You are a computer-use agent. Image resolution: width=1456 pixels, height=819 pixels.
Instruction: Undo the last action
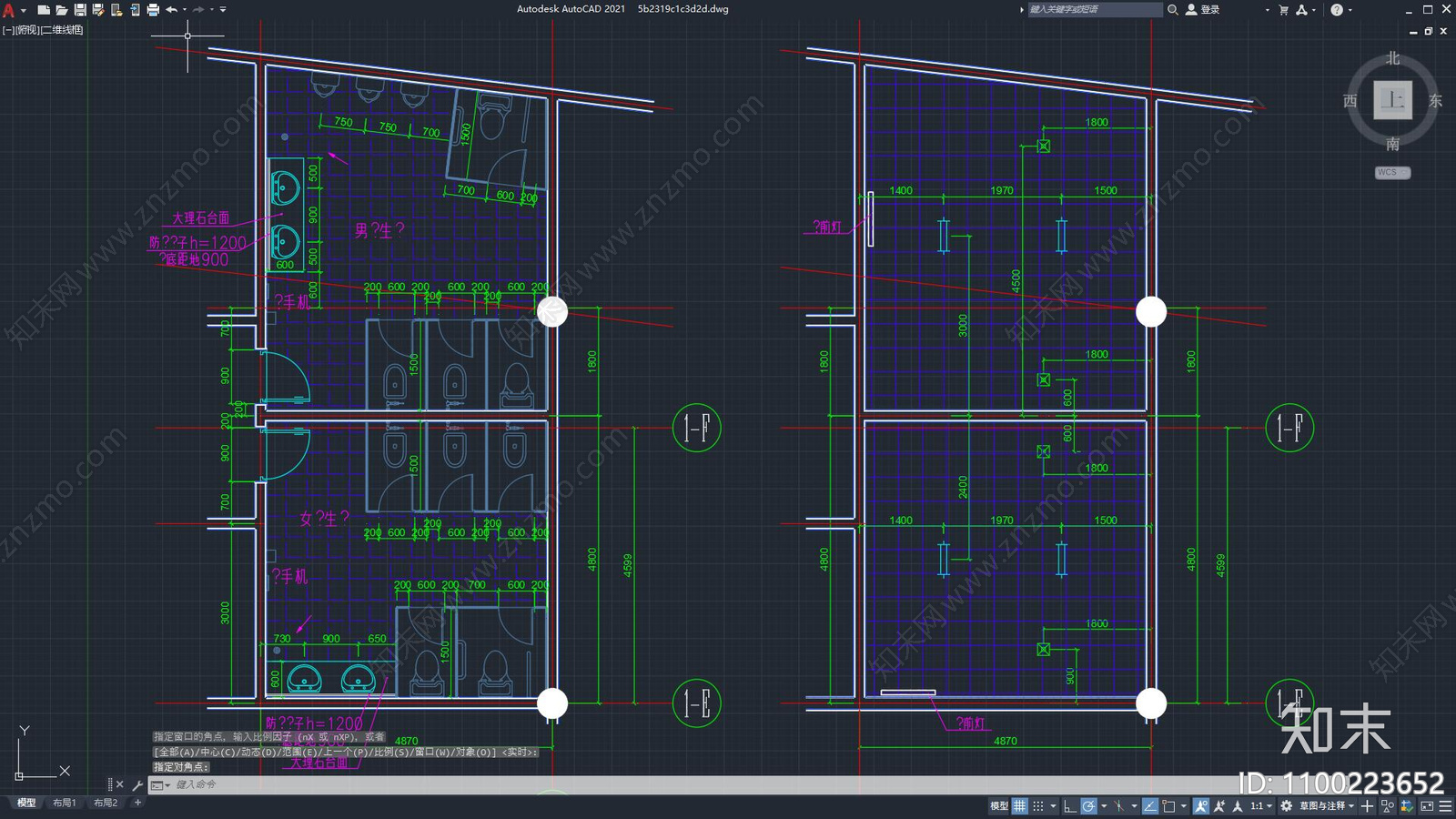click(171, 10)
